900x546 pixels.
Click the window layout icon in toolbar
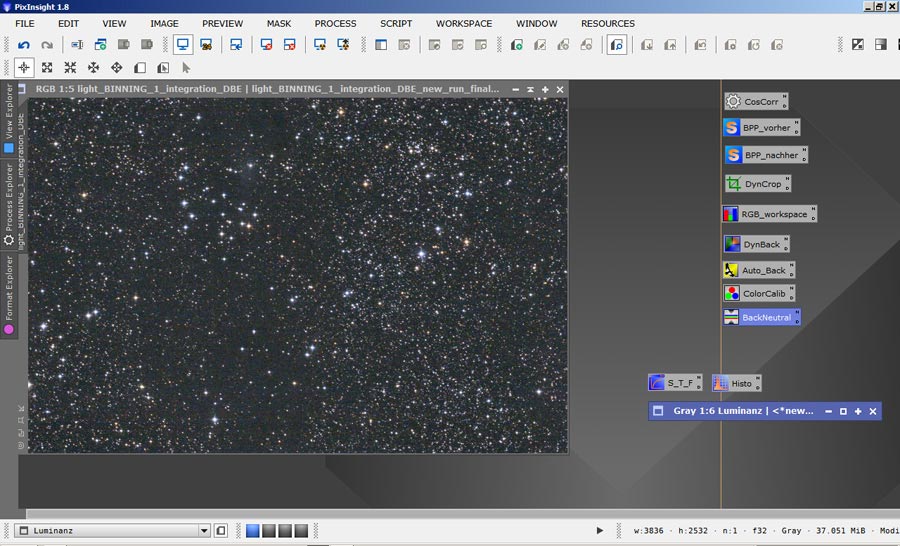[381, 45]
